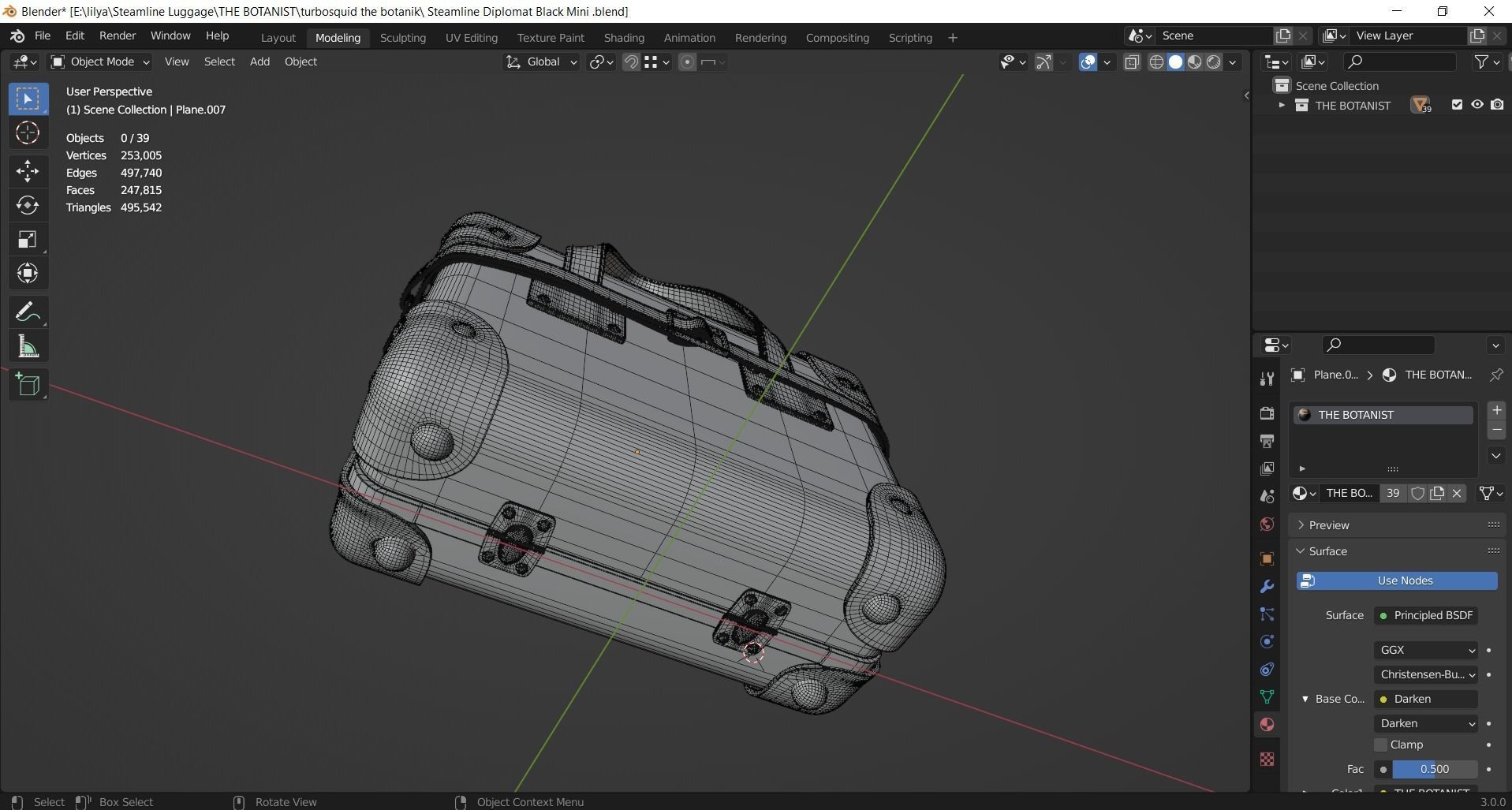Image resolution: width=1512 pixels, height=810 pixels.
Task: Open the World properties tab
Action: [1267, 524]
